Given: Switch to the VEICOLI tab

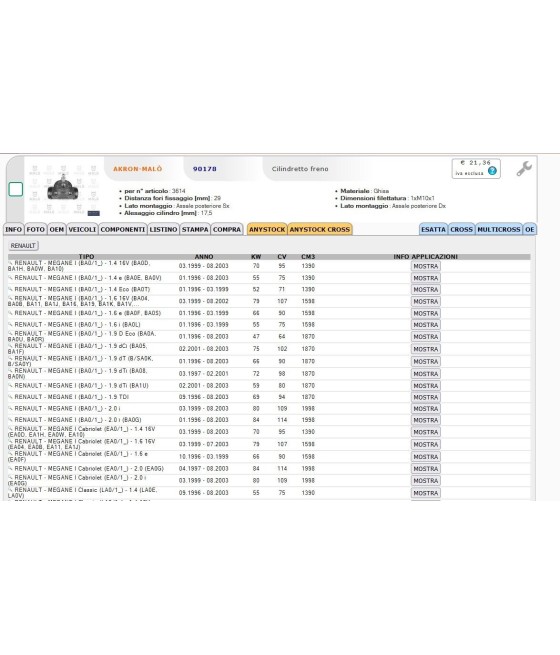Looking at the screenshot, I should [82, 229].
